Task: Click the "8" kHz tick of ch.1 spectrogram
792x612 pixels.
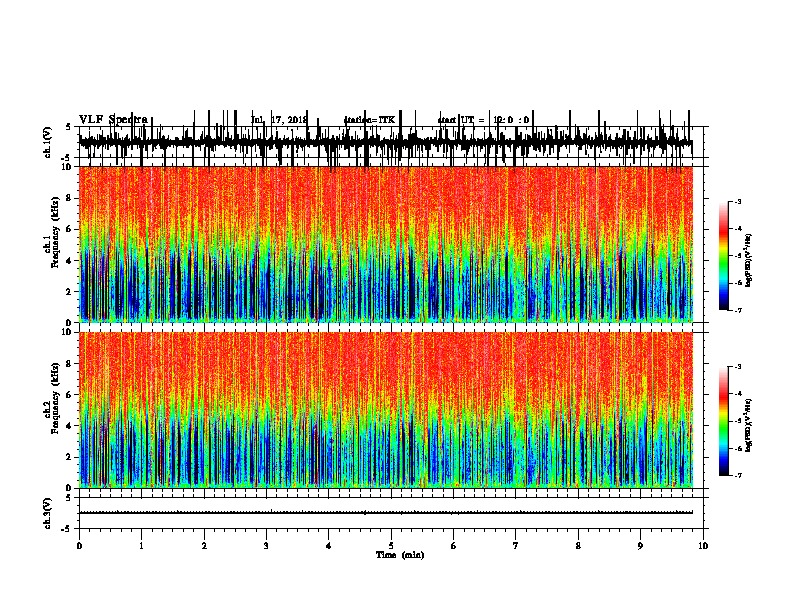Action: (70, 198)
